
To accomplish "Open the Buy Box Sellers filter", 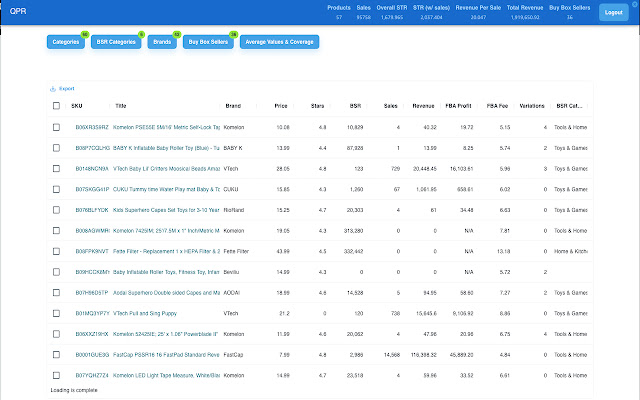I will coord(209,42).
